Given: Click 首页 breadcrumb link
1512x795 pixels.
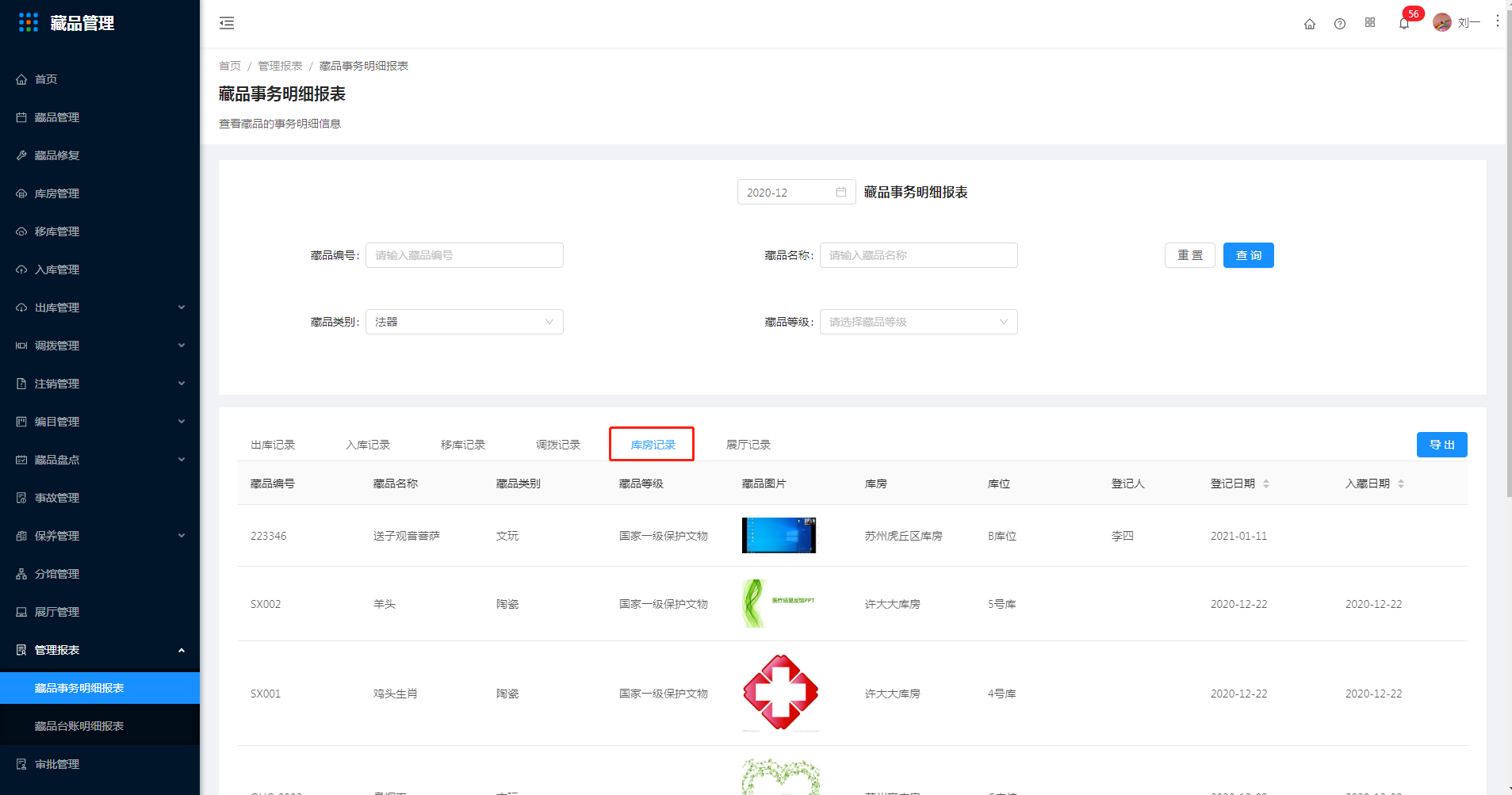Looking at the screenshot, I should tap(230, 66).
